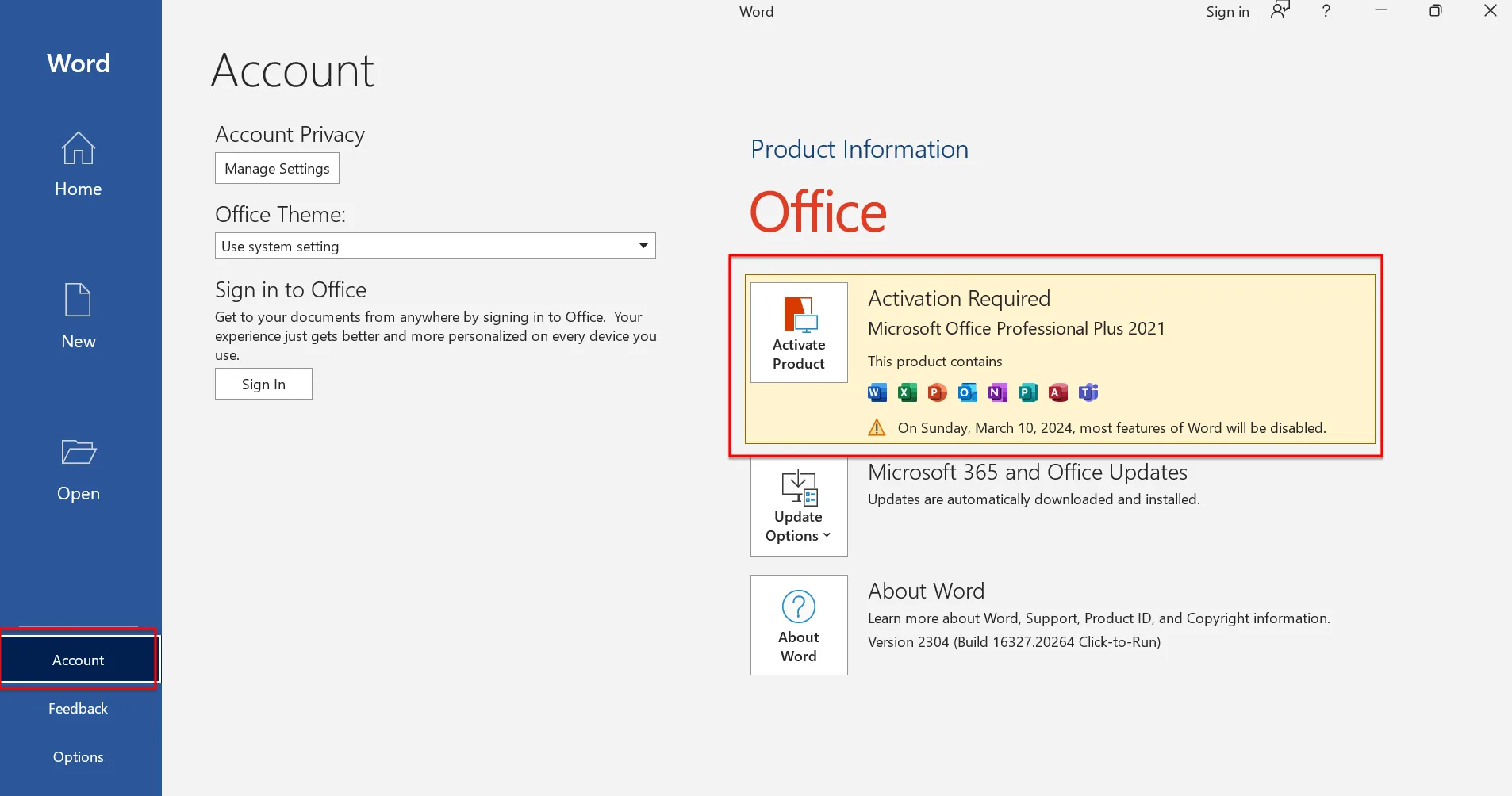This screenshot has width=1512, height=796.
Task: Expand the Office Theme dropdown
Action: point(643,246)
